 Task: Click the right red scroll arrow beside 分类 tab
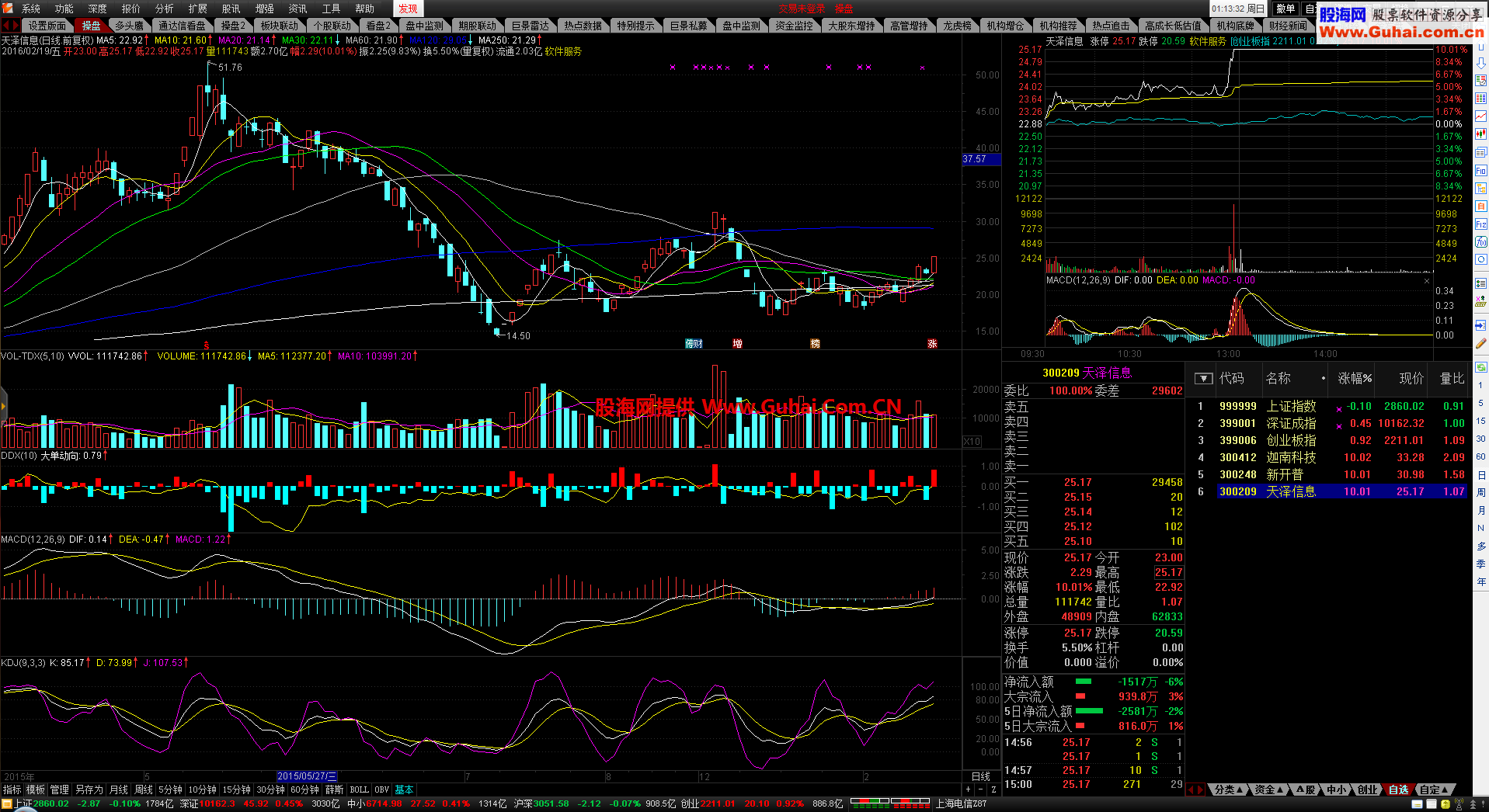[x=1201, y=789]
